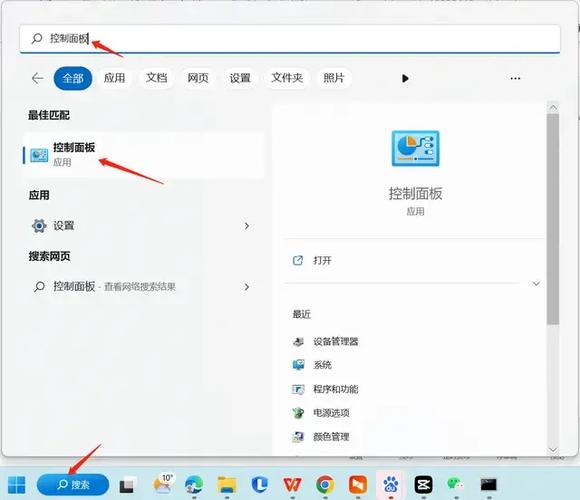Click the preview pane scroll down arrow
The image size is (580, 500).
(x=553, y=450)
